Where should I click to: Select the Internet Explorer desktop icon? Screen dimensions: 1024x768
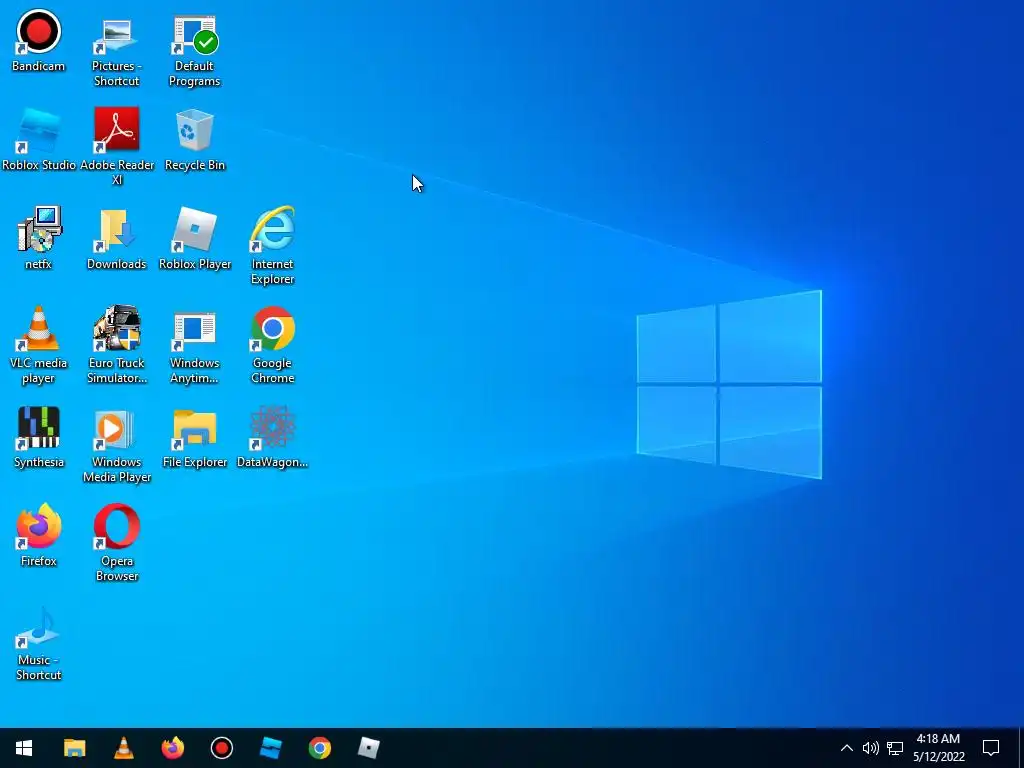pos(272,246)
